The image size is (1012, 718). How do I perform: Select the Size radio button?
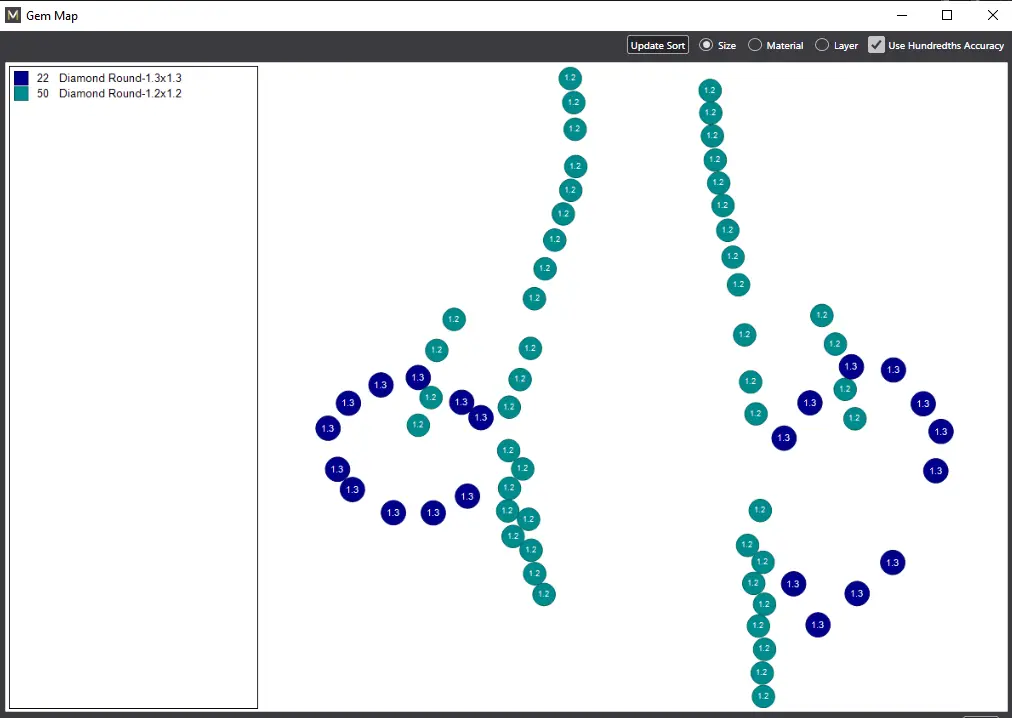tap(706, 45)
